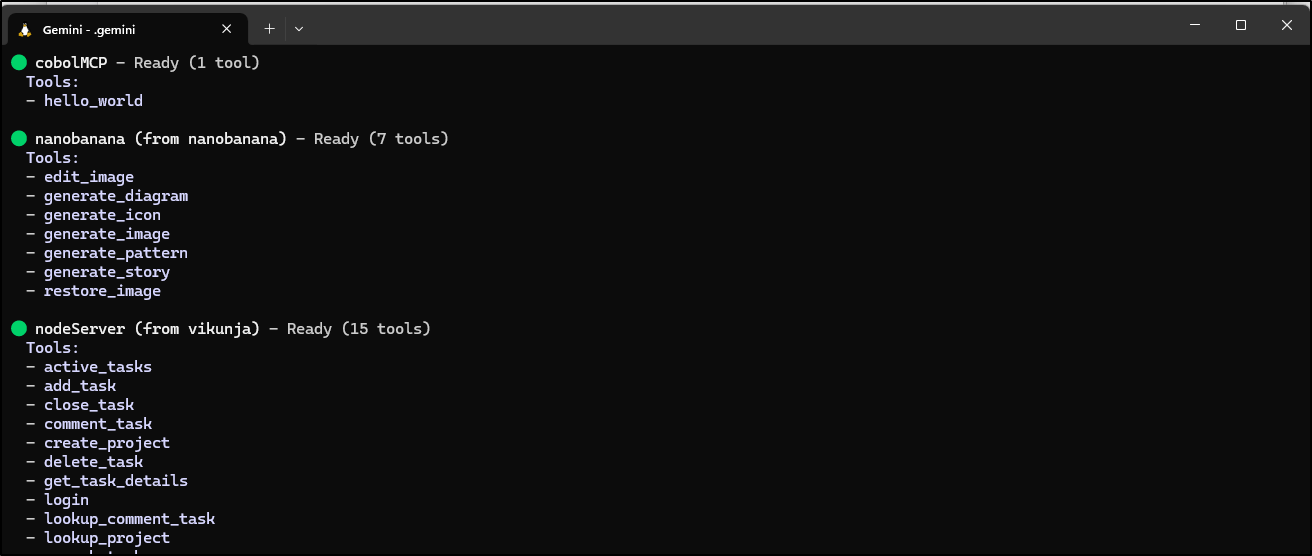Click the Linux penguin tab icon

(x=25, y=29)
